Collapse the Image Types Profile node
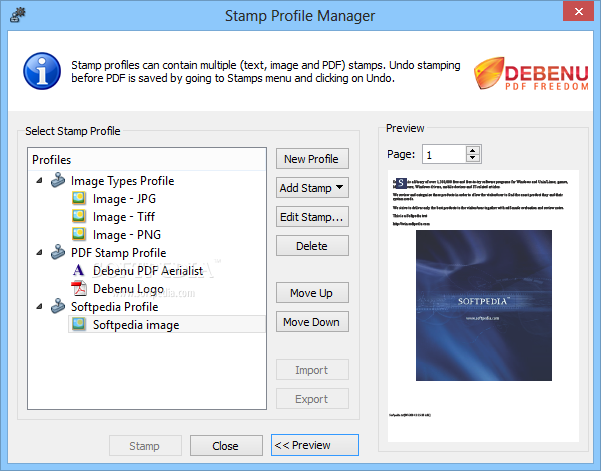601x471 pixels. point(39,180)
